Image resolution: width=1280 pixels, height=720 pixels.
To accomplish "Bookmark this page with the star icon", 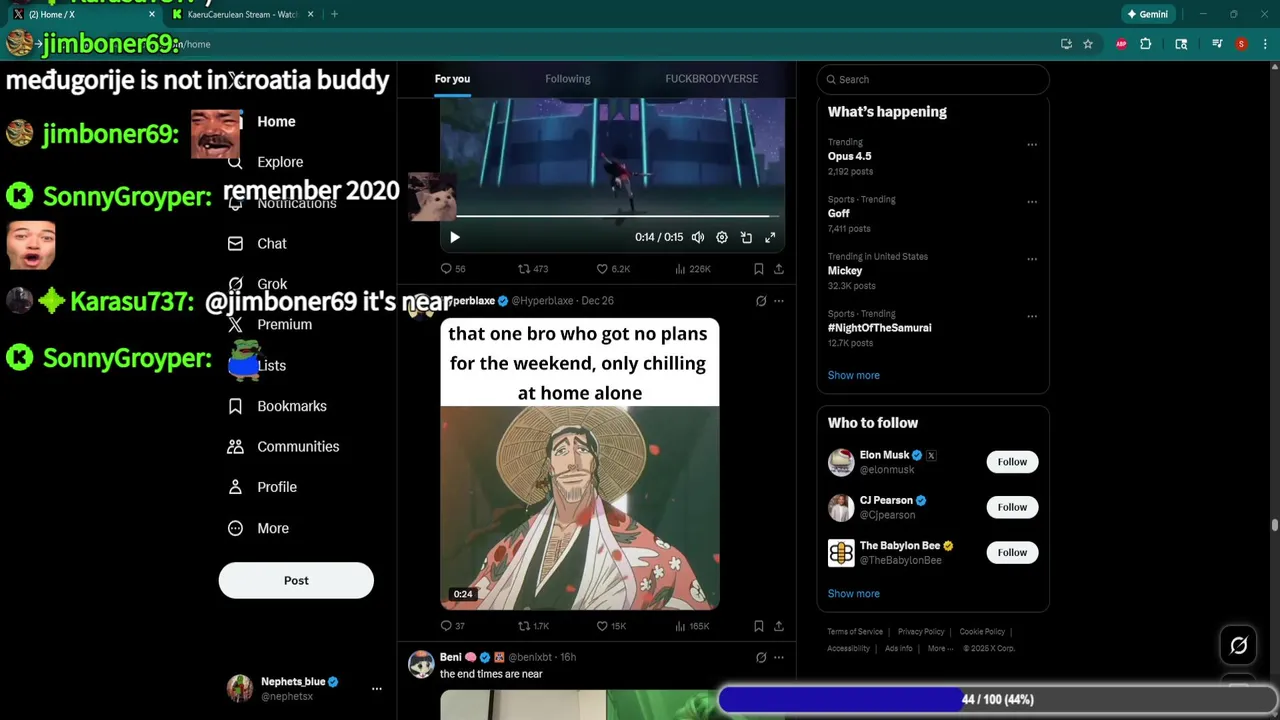I will tap(1088, 44).
